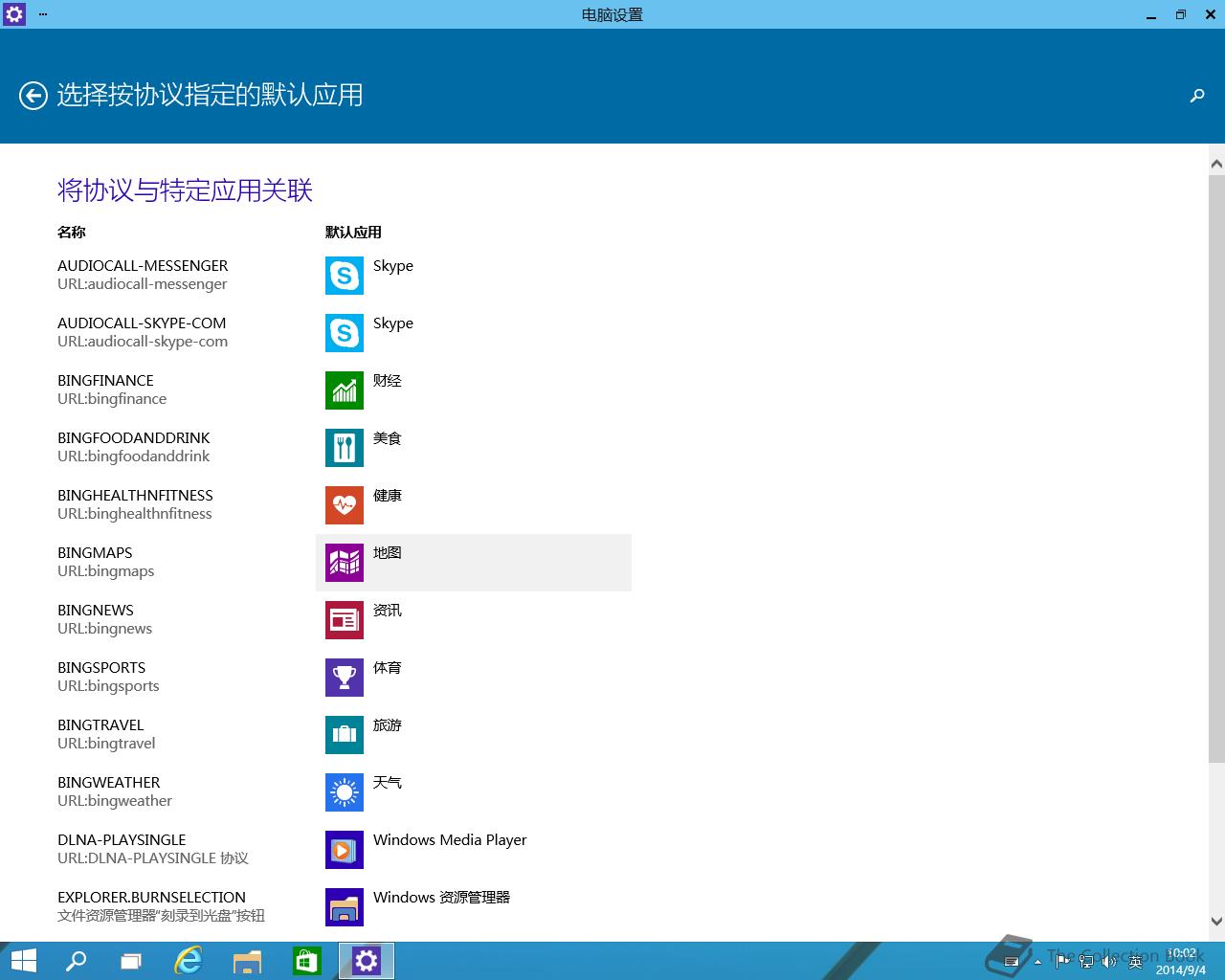Select the 地图 maps app icon
The width and height of the screenshot is (1225, 980).
(x=345, y=563)
